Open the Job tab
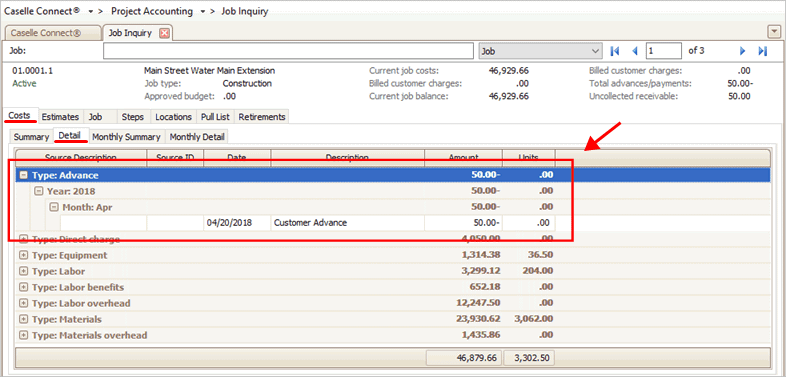 (99, 117)
